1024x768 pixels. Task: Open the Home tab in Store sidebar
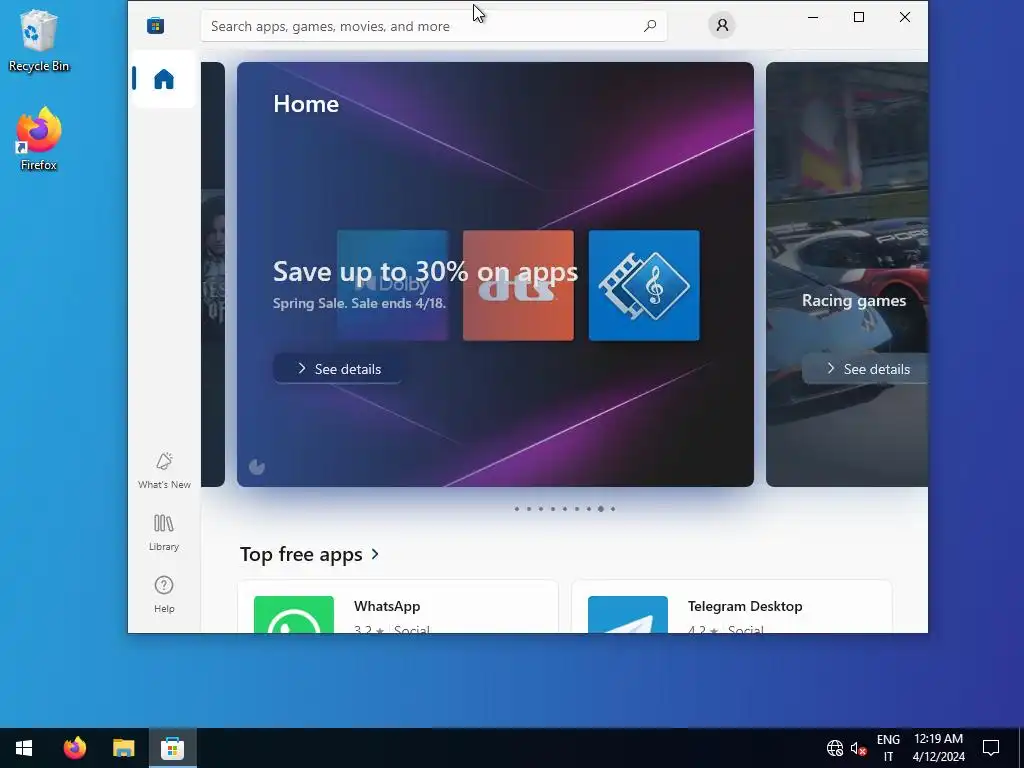pos(163,79)
